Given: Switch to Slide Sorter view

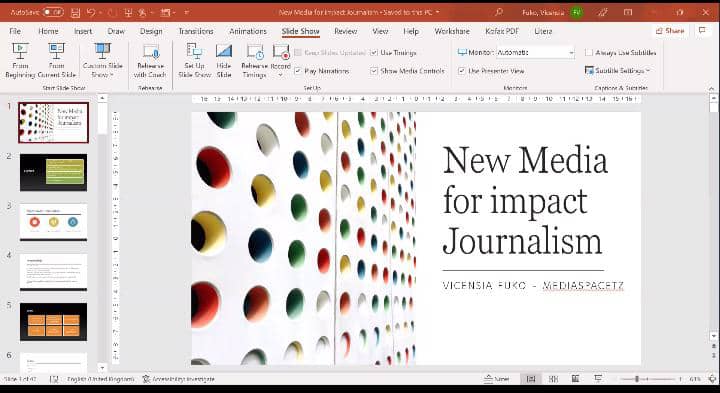Looking at the screenshot, I should (553, 379).
